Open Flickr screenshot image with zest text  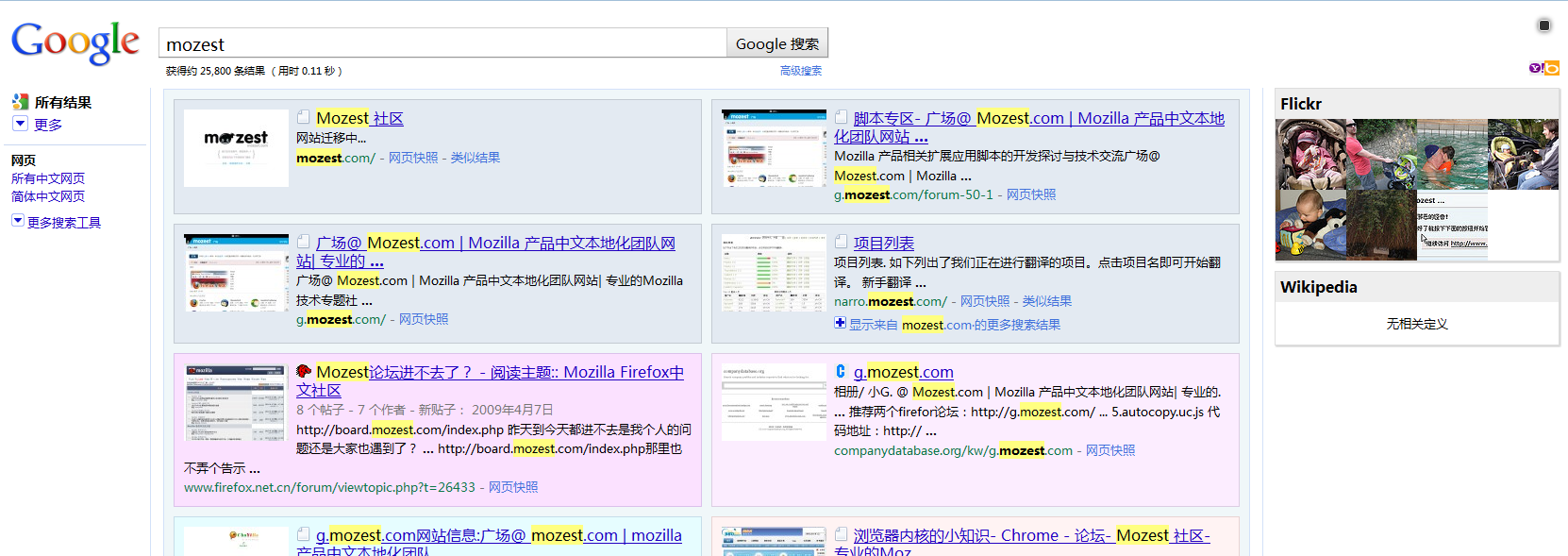(x=1452, y=225)
